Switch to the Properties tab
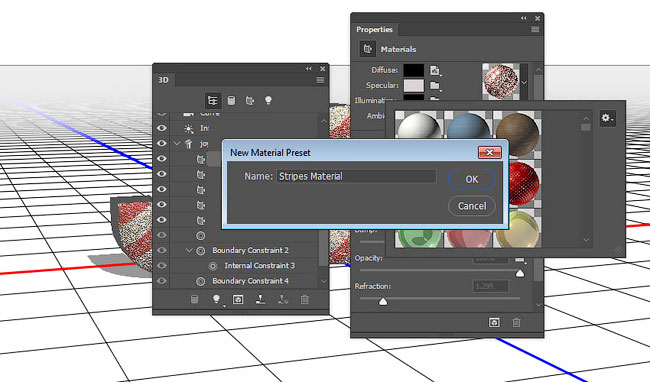650x382 pixels. 374,29
